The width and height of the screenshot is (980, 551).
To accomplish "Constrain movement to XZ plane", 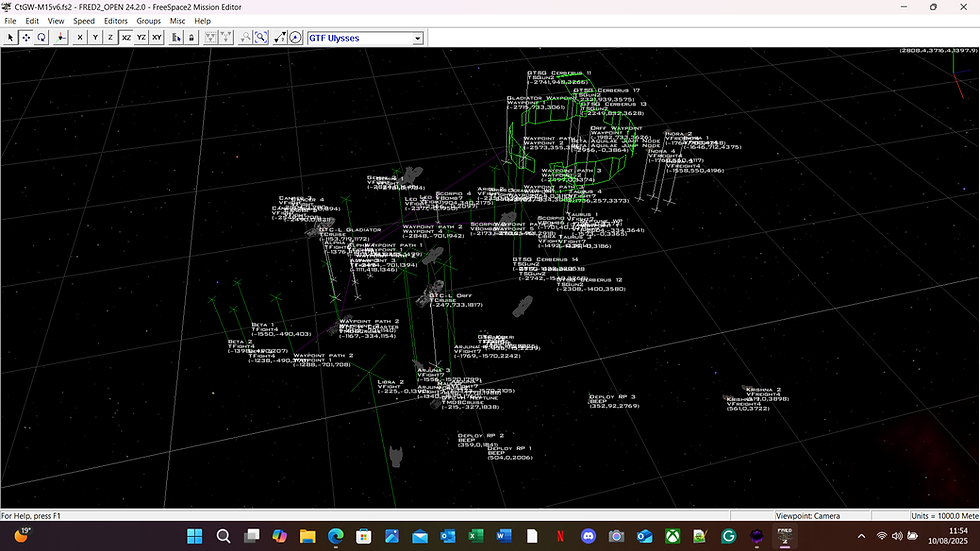I will point(126,37).
